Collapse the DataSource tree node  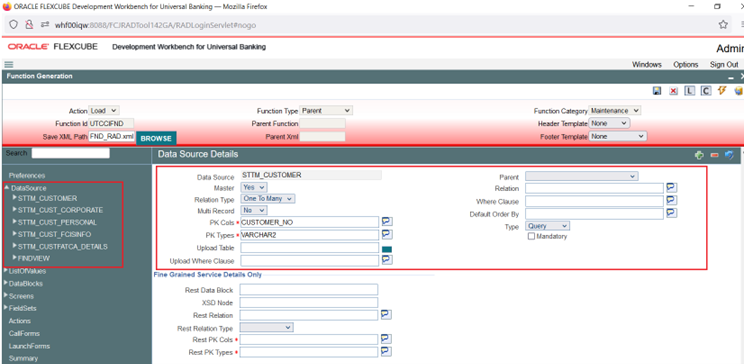coord(7,187)
